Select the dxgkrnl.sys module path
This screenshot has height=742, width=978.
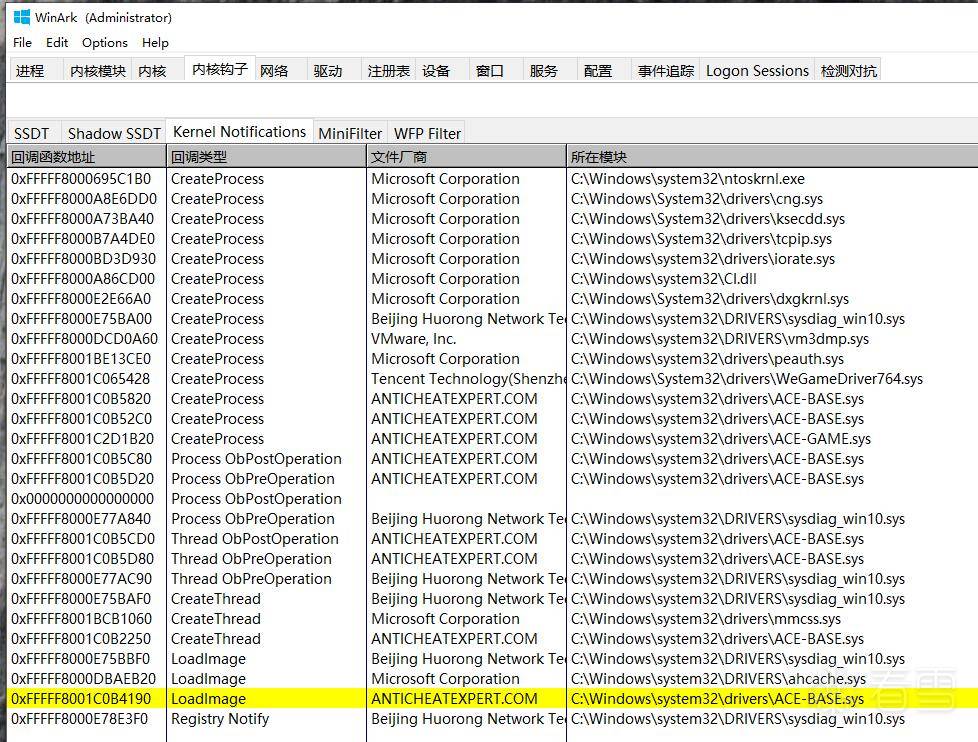[710, 299]
